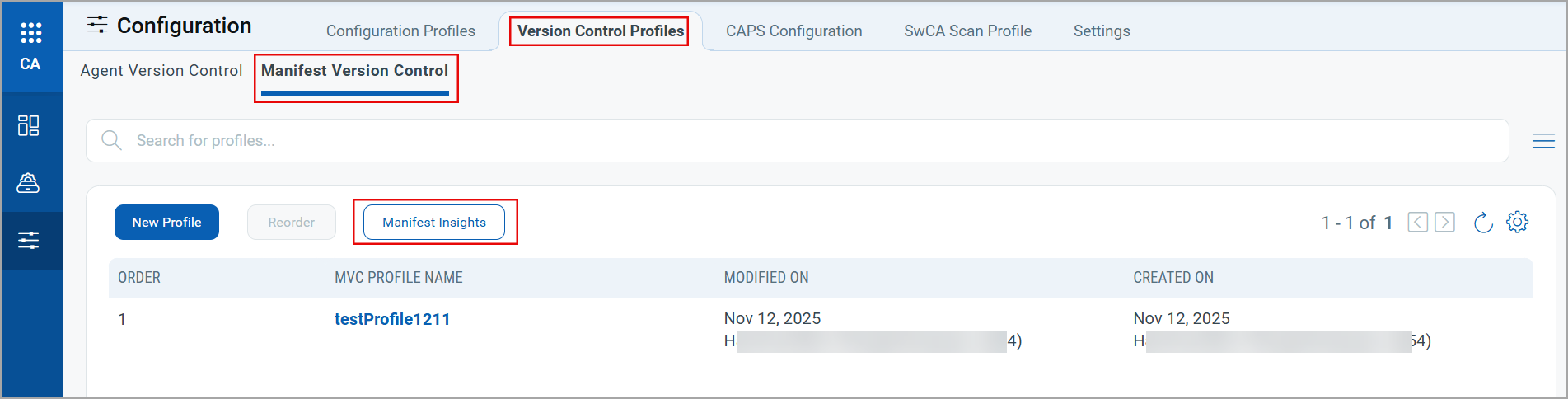
Task: Click the Reorder button
Action: pos(291,223)
